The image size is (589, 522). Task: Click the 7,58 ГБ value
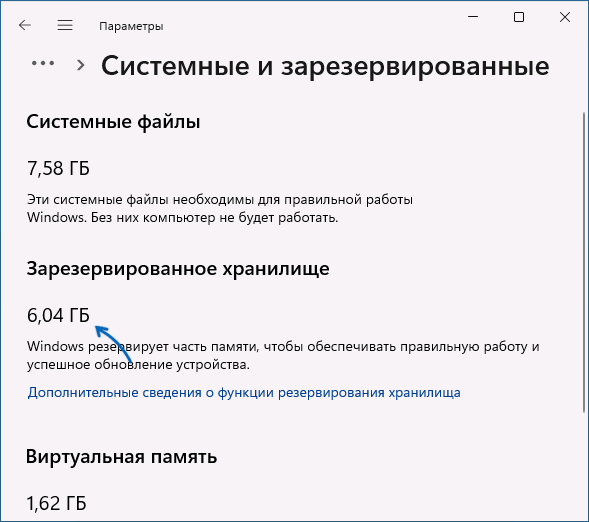click(58, 168)
